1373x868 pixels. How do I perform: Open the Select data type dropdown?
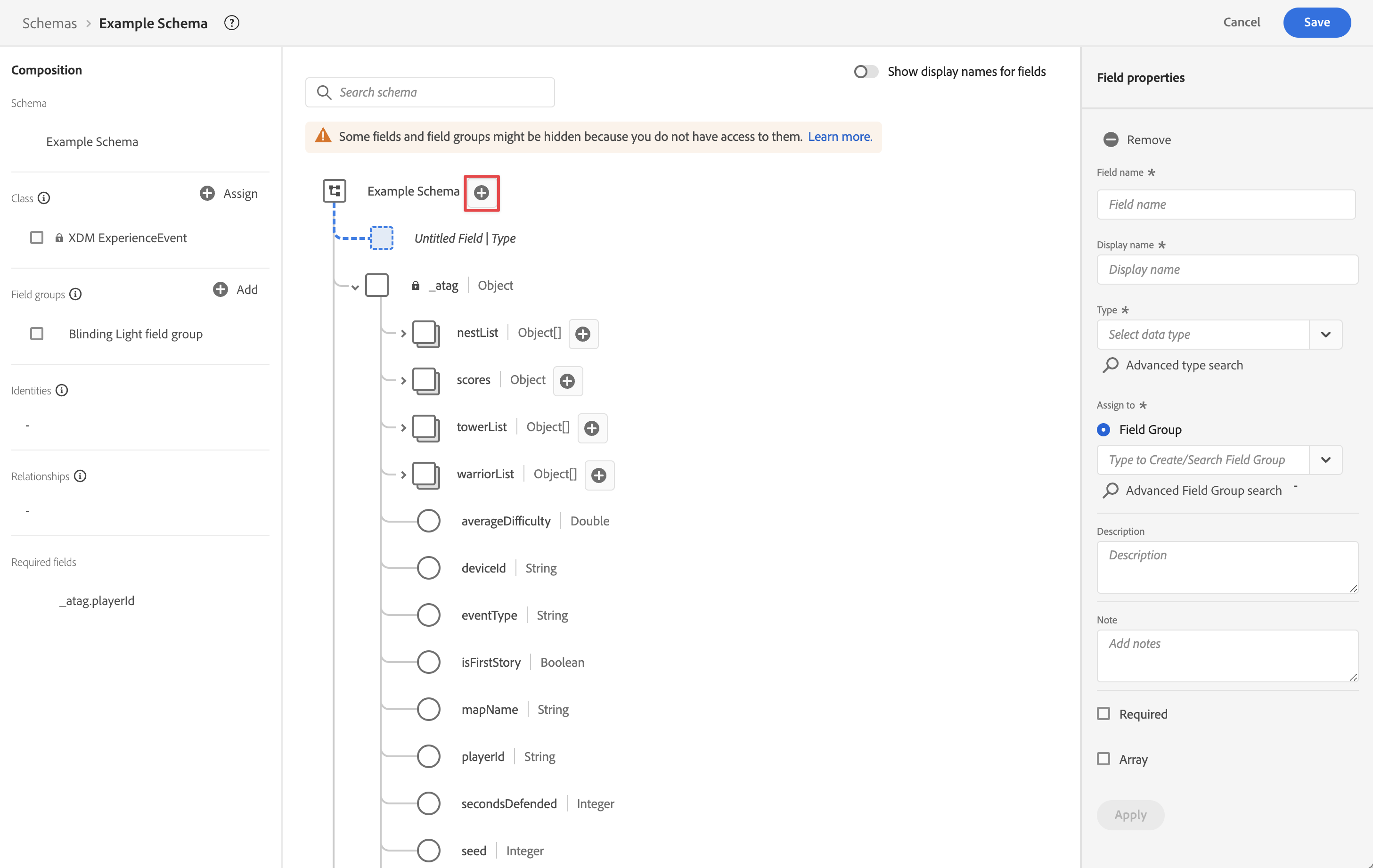coord(1325,334)
